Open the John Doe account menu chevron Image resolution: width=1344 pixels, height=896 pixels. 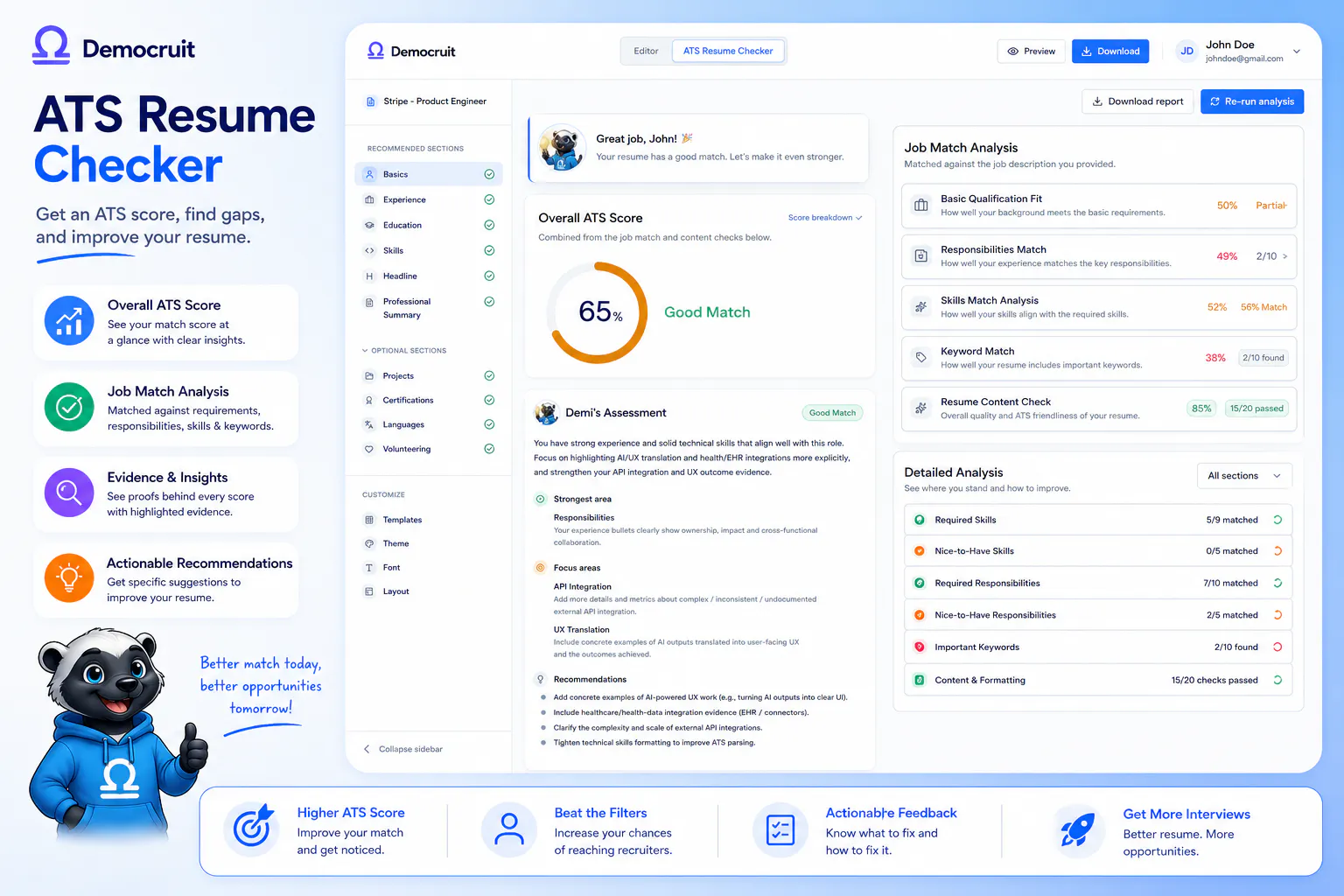click(1297, 51)
